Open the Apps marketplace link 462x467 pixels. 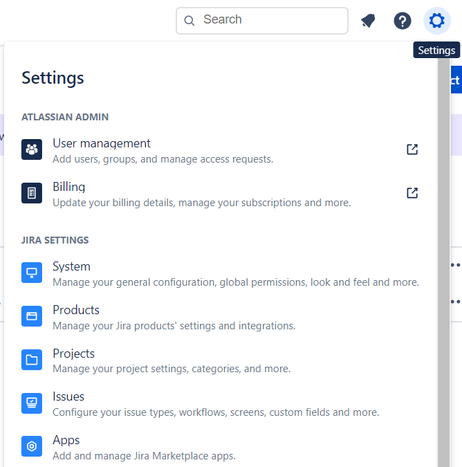point(220,447)
